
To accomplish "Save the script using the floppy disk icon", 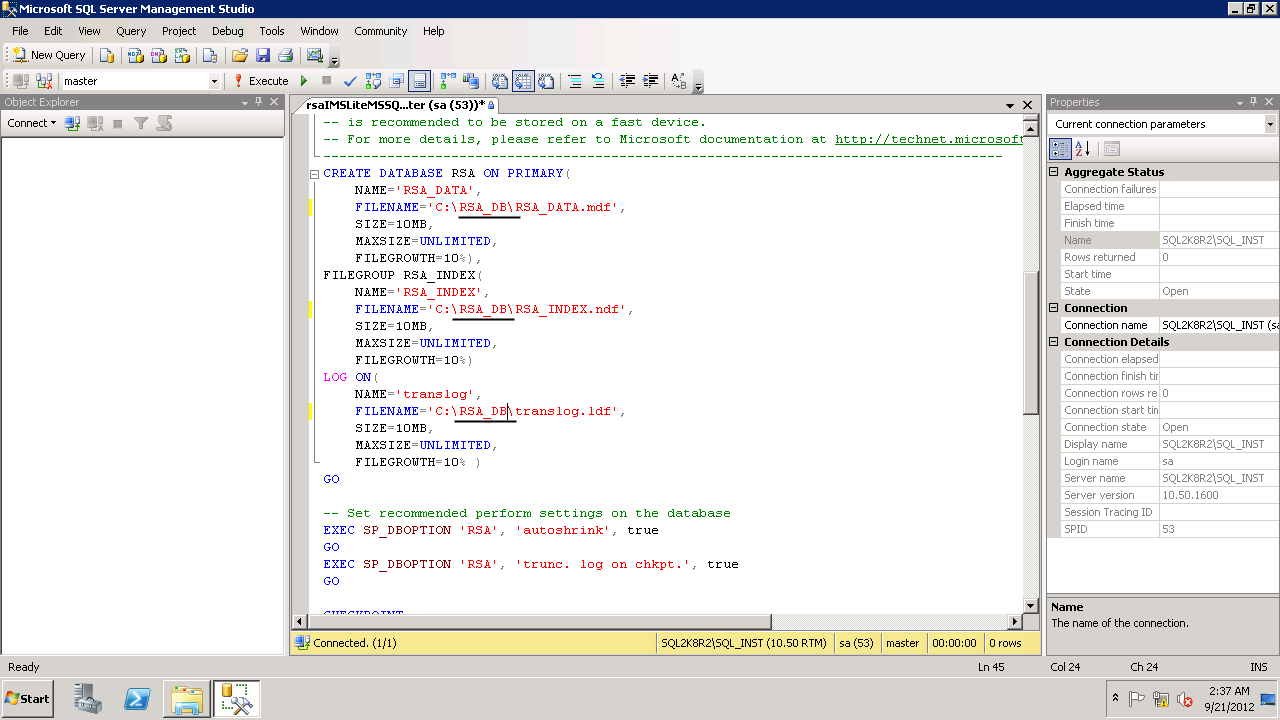I will click(263, 56).
